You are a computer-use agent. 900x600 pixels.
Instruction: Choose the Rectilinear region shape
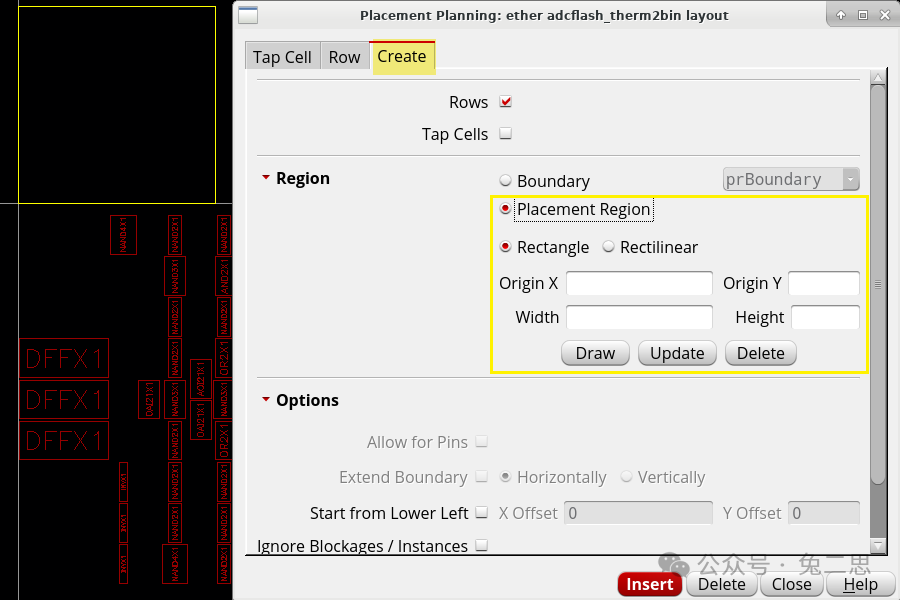(x=608, y=246)
